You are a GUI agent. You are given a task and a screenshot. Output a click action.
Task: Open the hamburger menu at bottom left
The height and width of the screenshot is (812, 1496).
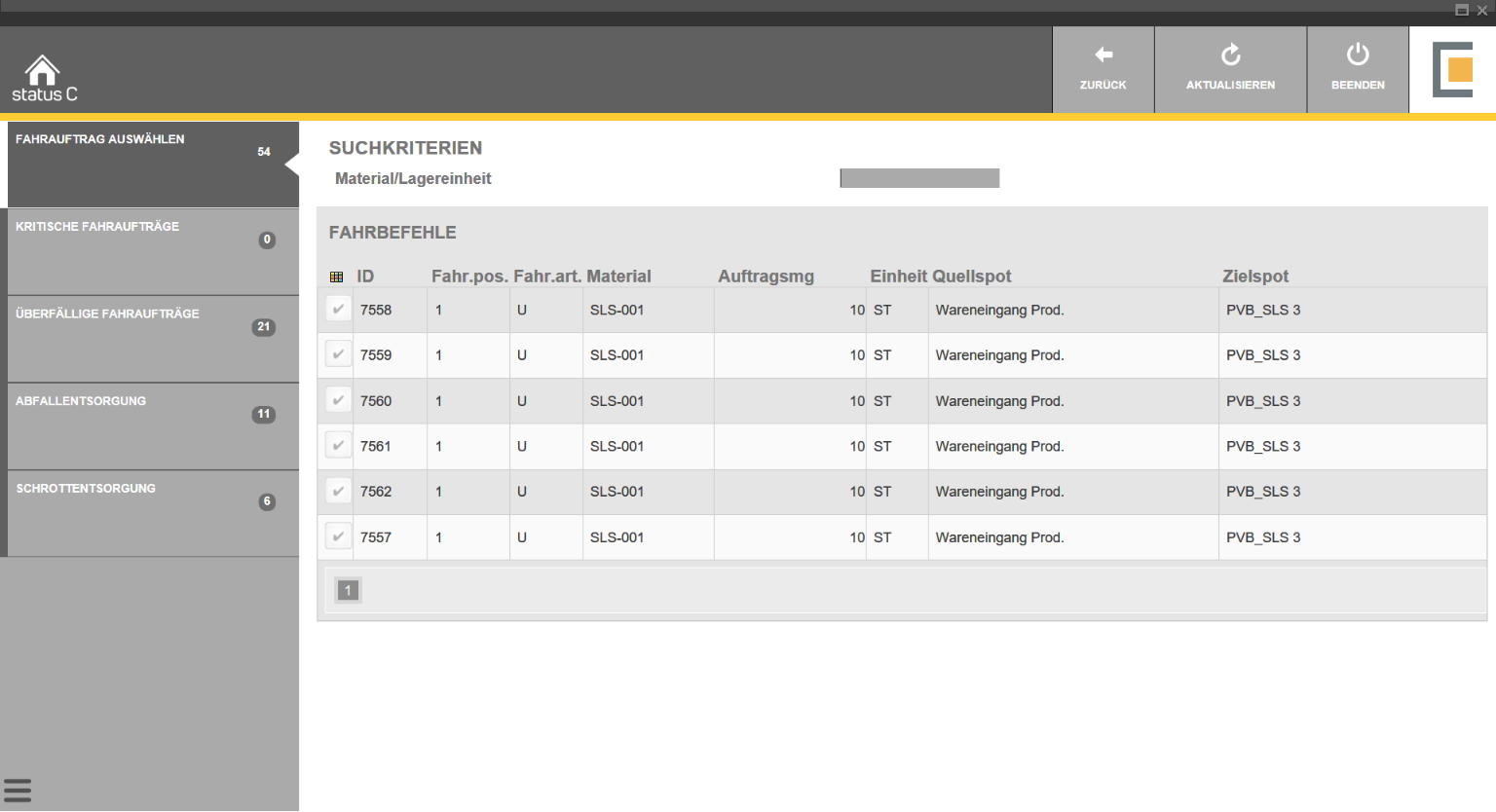coord(18,790)
